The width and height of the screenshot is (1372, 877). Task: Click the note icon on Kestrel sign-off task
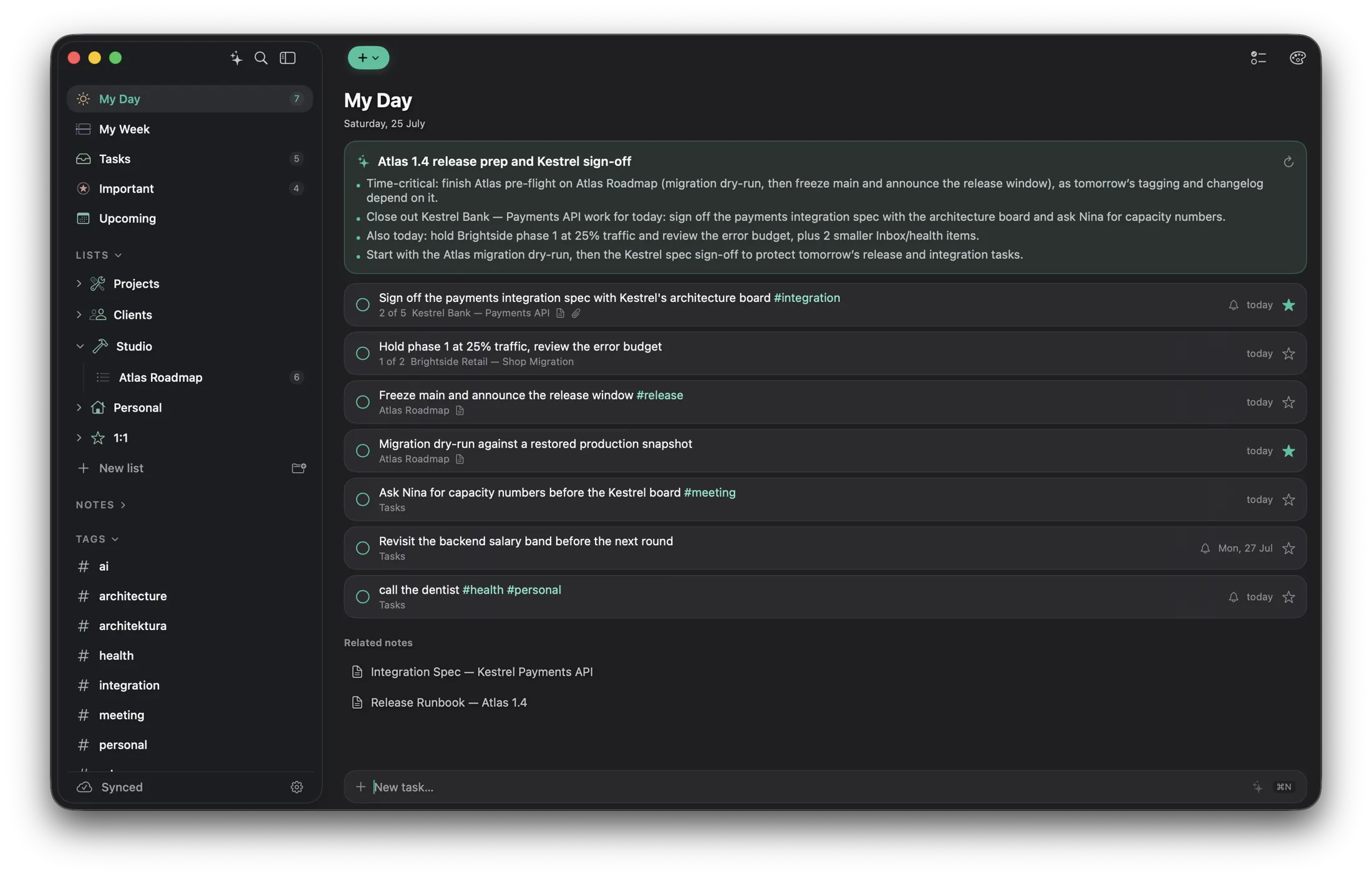560,313
